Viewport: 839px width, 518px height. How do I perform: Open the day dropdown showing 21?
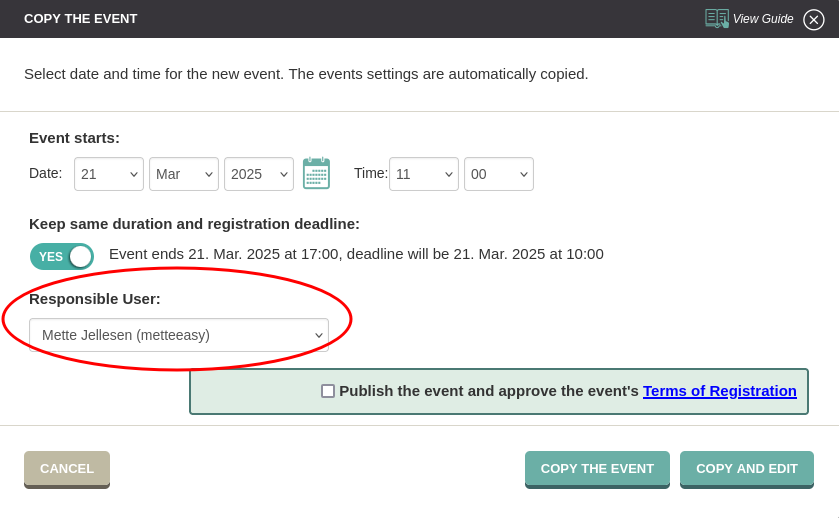click(109, 174)
